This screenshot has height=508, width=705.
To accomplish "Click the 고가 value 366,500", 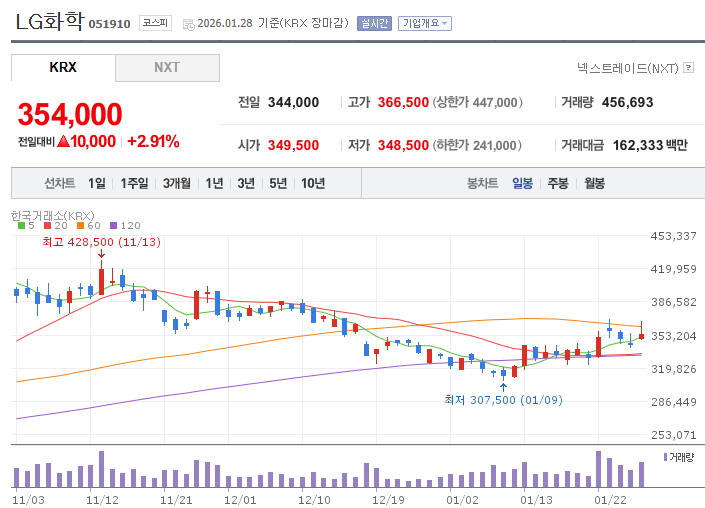I will click(403, 102).
